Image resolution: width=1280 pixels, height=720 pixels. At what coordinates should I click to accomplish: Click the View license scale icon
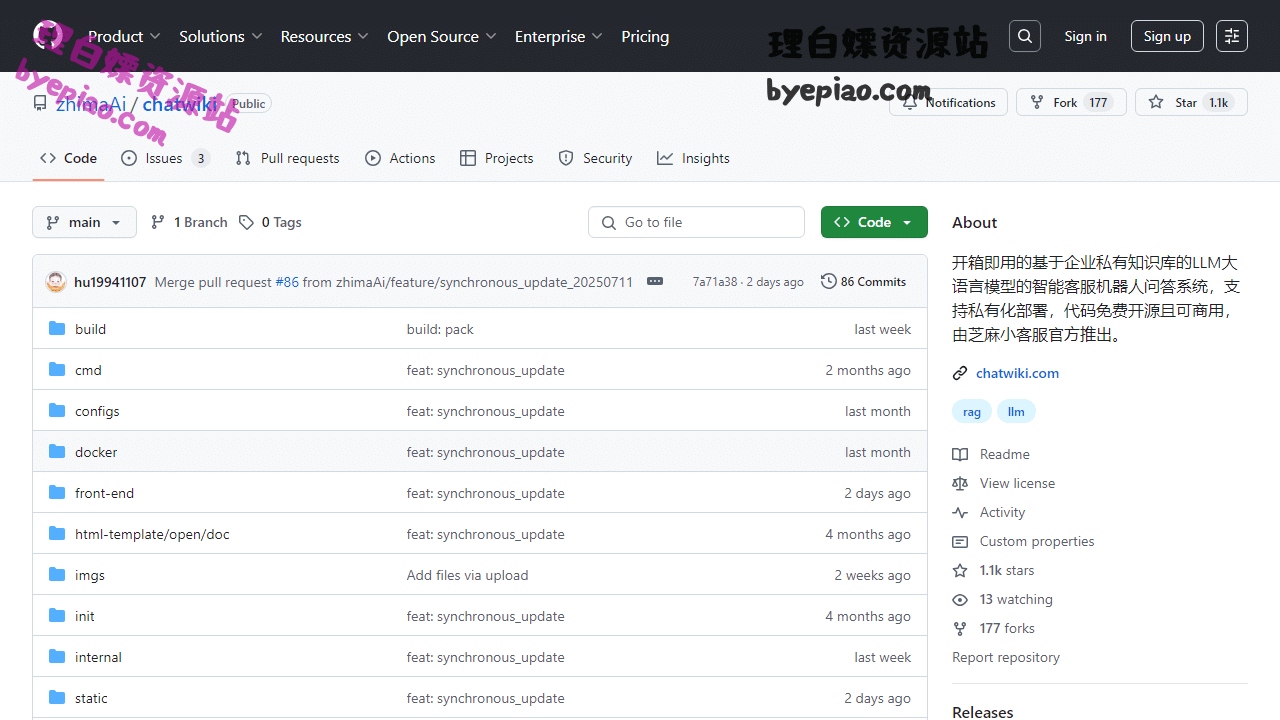960,483
